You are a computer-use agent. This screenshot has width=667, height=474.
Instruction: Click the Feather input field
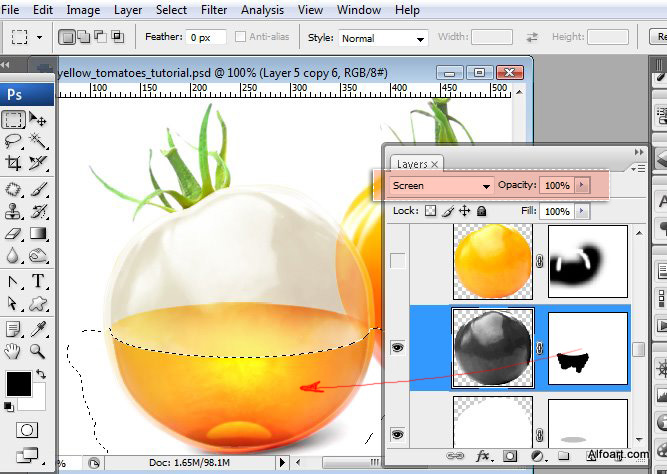204,38
